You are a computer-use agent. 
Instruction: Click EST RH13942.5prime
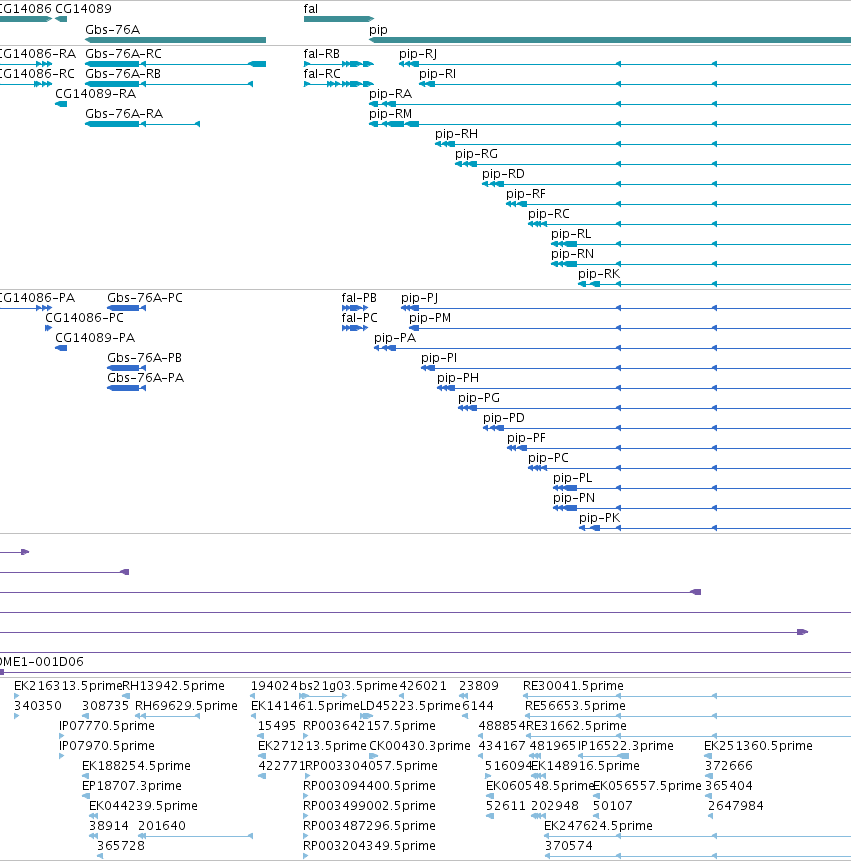pos(173,686)
